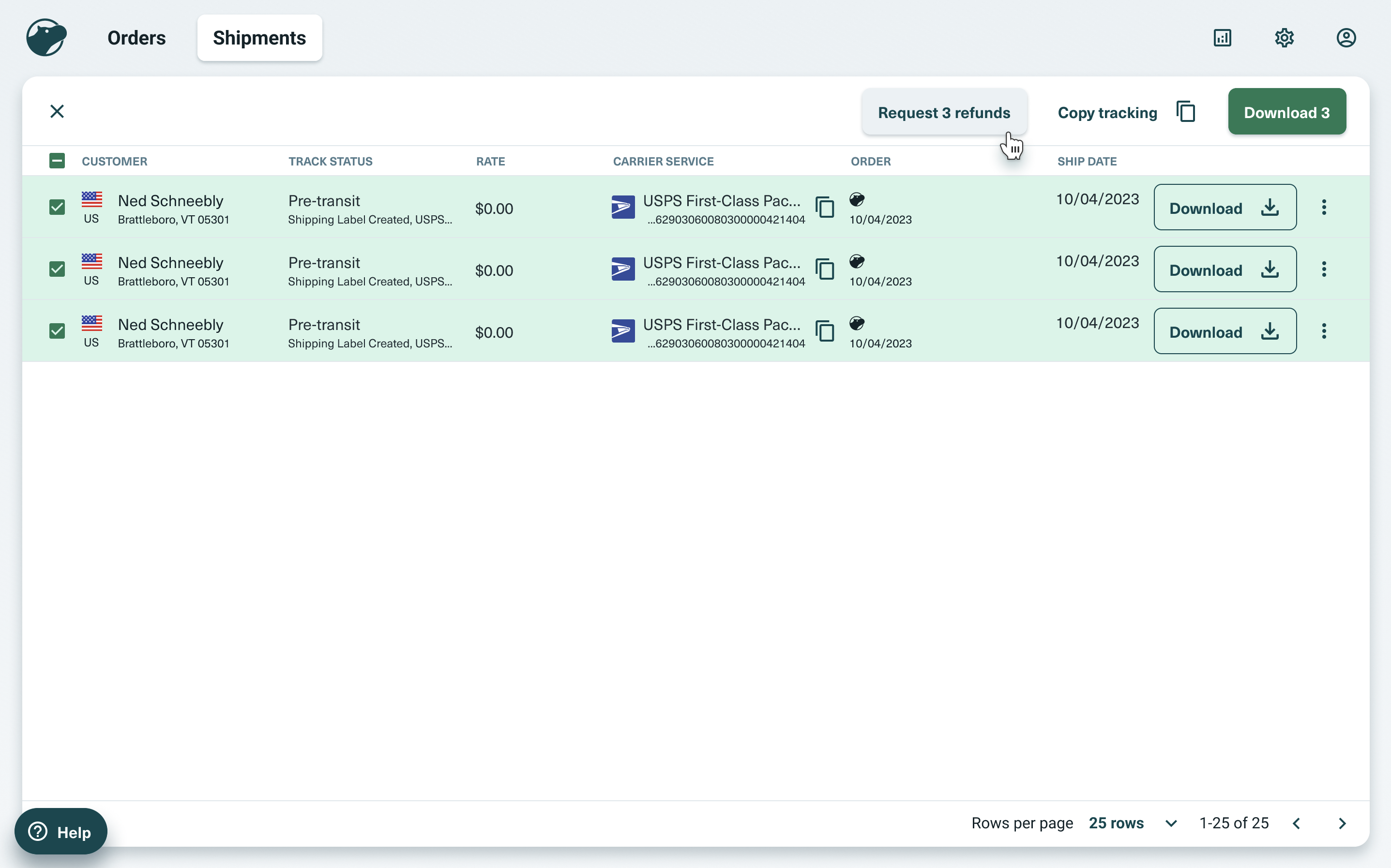Open the Help widget
The image size is (1391, 868).
[x=61, y=831]
